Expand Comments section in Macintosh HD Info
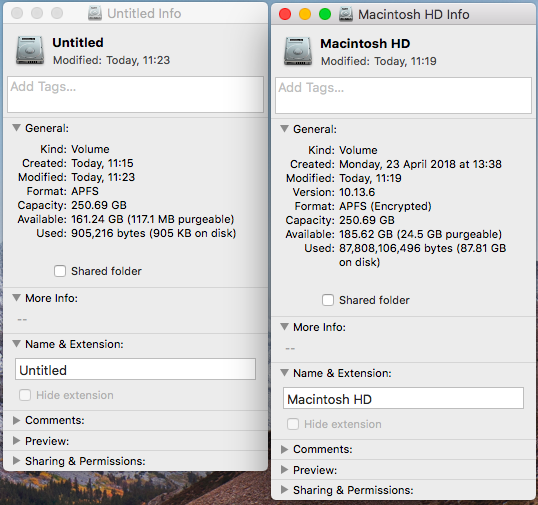Viewport: 538px width, 505px height. [284, 449]
